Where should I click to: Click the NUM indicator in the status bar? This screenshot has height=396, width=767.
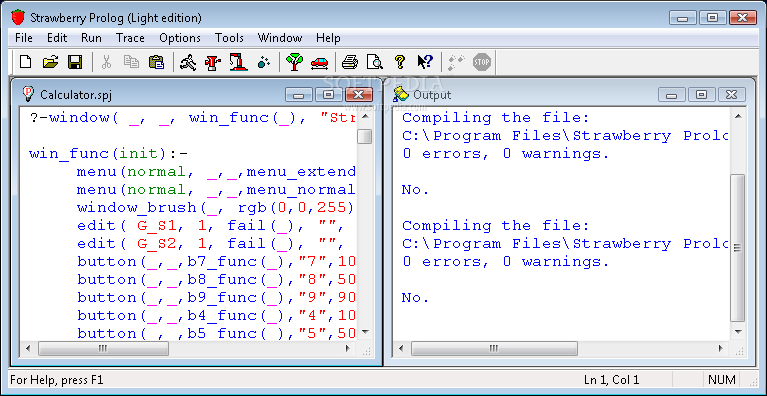tap(722, 380)
